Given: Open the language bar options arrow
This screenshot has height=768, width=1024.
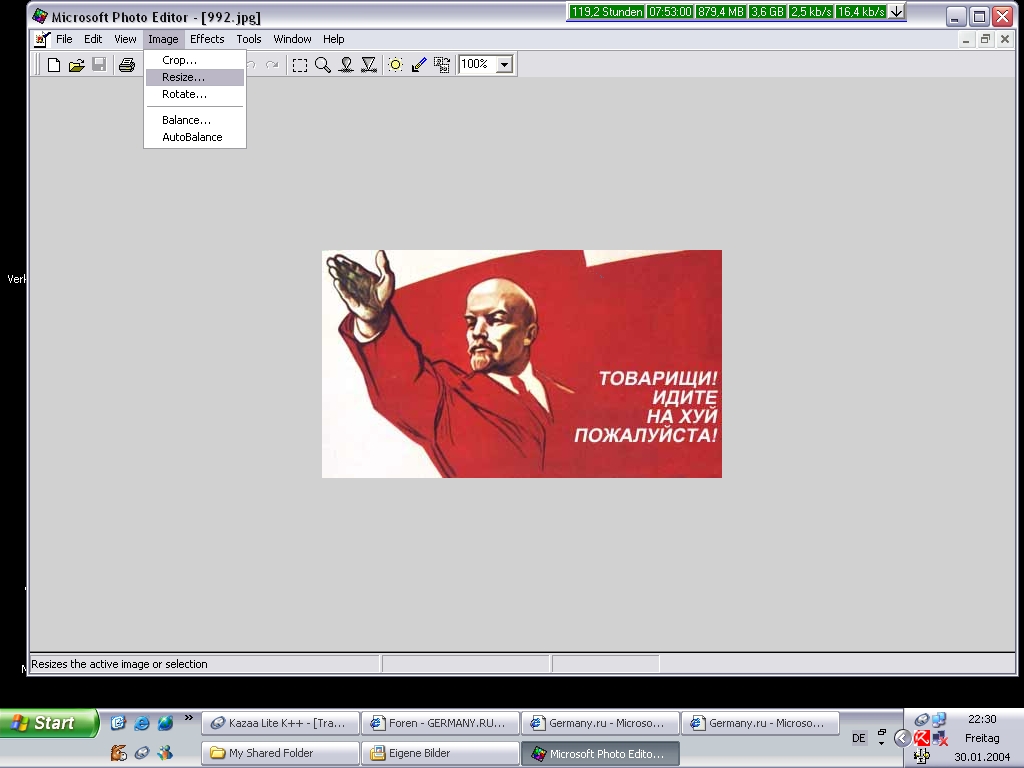Looking at the screenshot, I should tap(882, 743).
